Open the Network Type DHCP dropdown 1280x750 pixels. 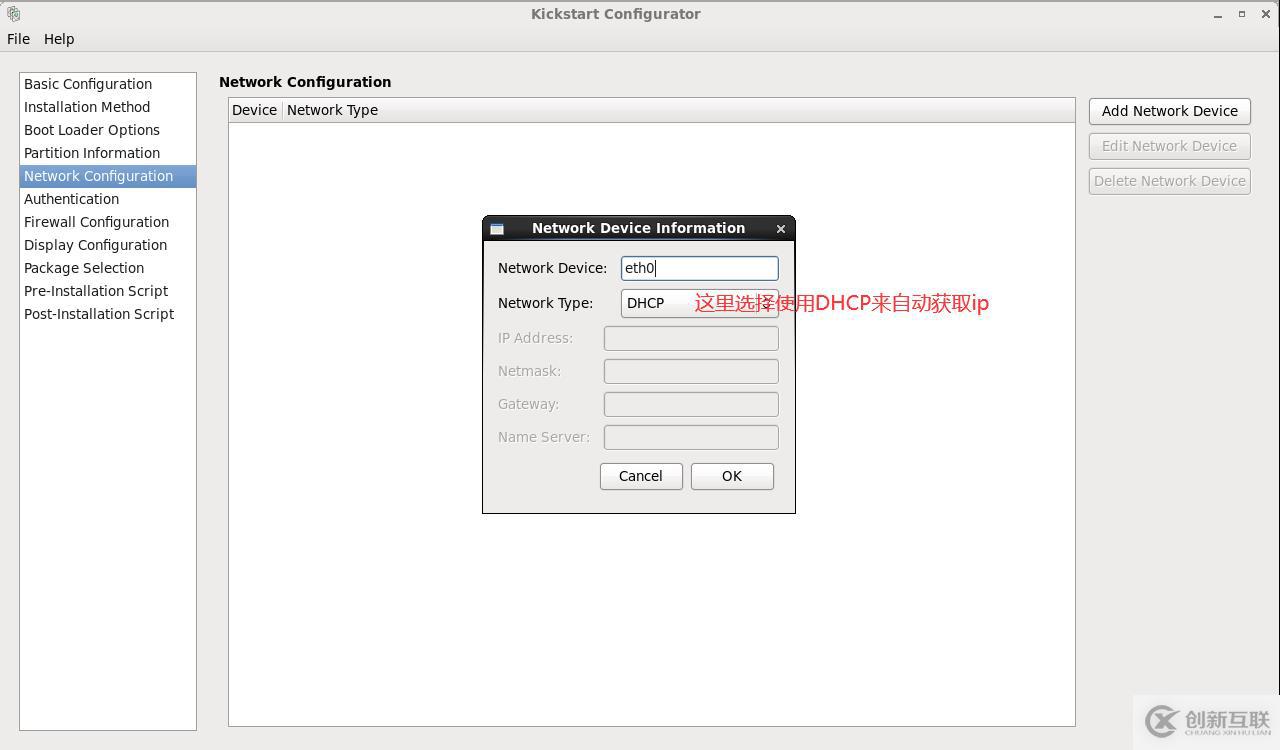(700, 303)
